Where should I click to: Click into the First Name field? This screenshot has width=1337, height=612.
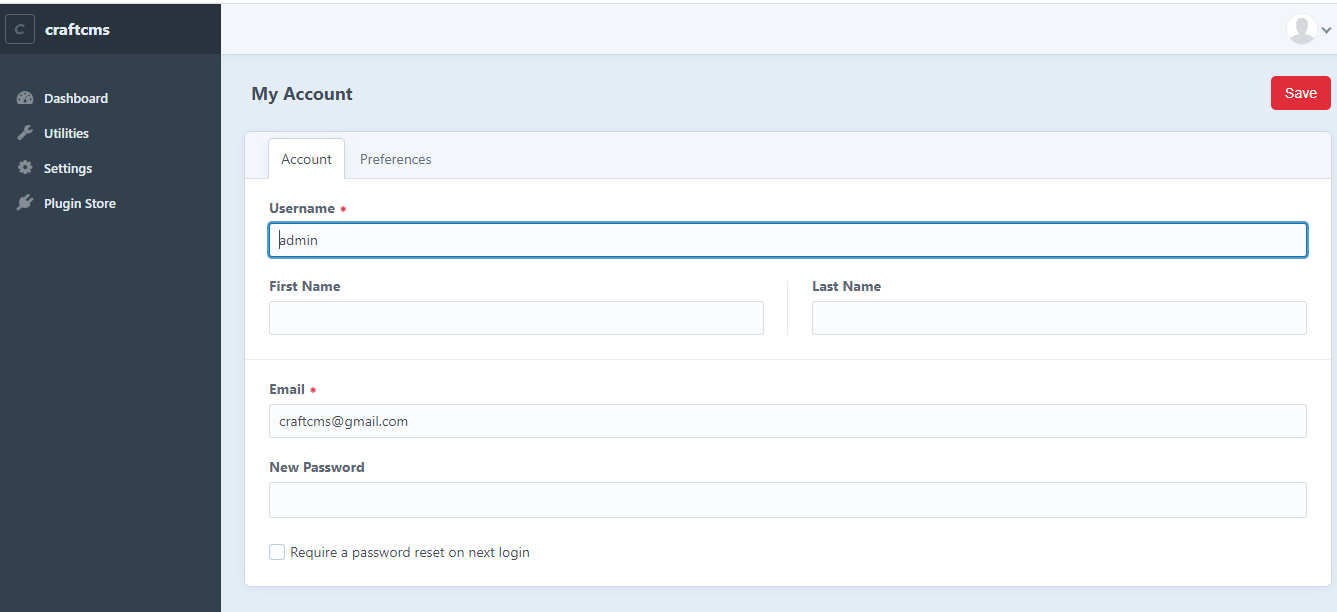(x=516, y=318)
